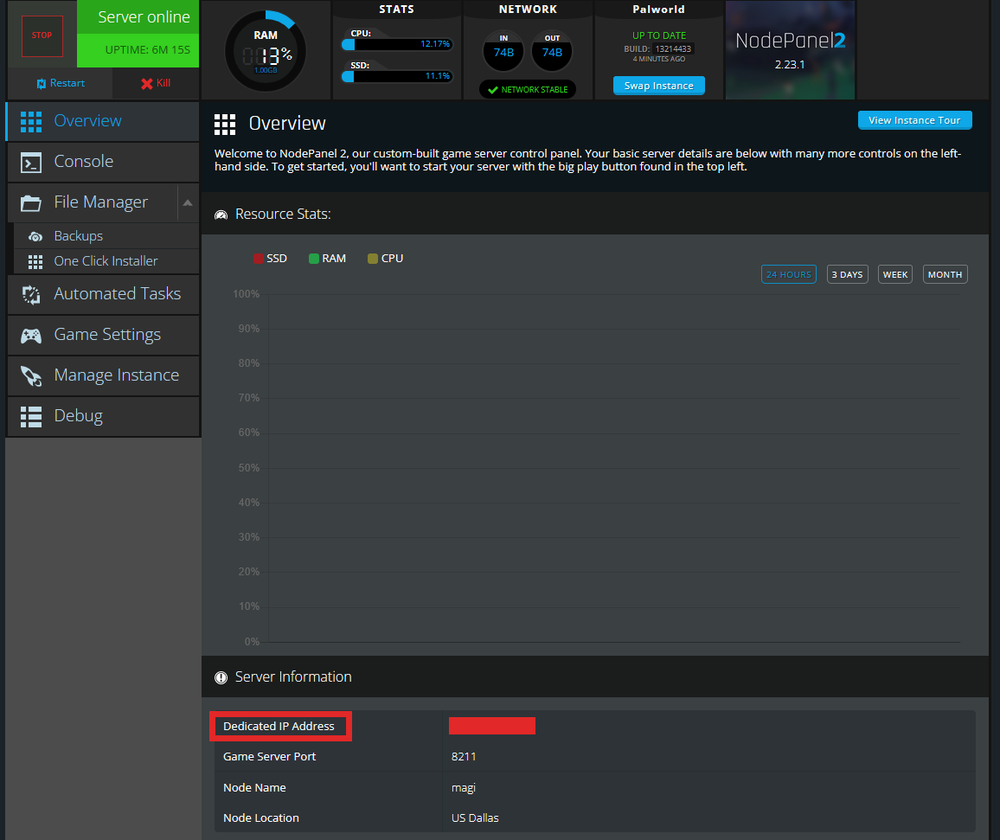Select the Backups eye icon
This screenshot has height=840, width=1000.
coord(36,236)
